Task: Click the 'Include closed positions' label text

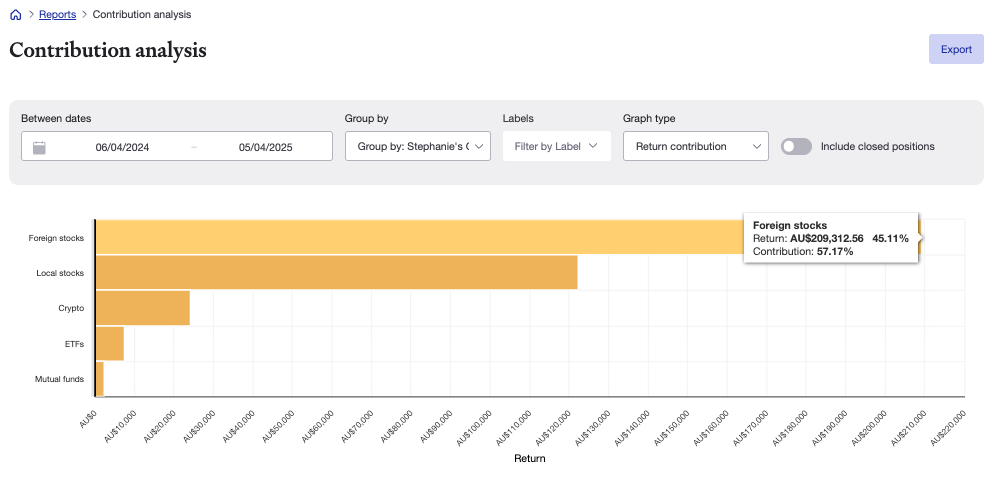Action: [878, 147]
